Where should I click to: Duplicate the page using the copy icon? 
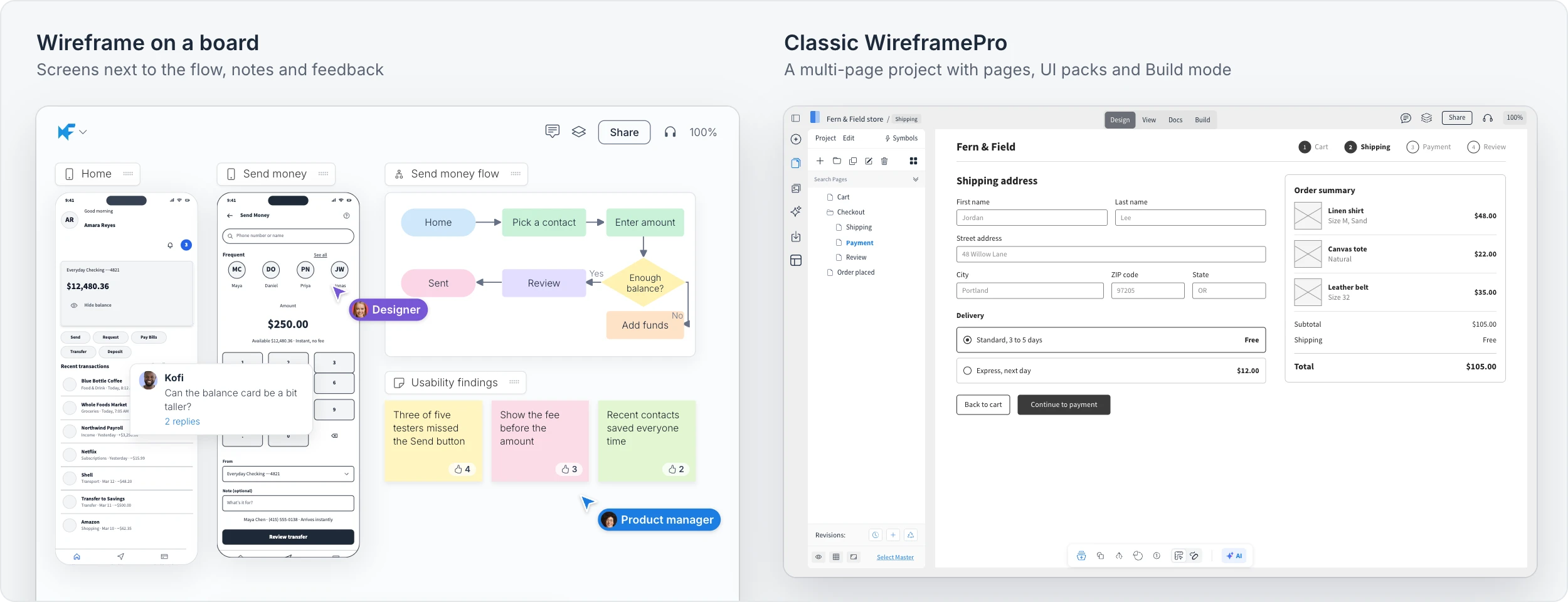pos(853,161)
